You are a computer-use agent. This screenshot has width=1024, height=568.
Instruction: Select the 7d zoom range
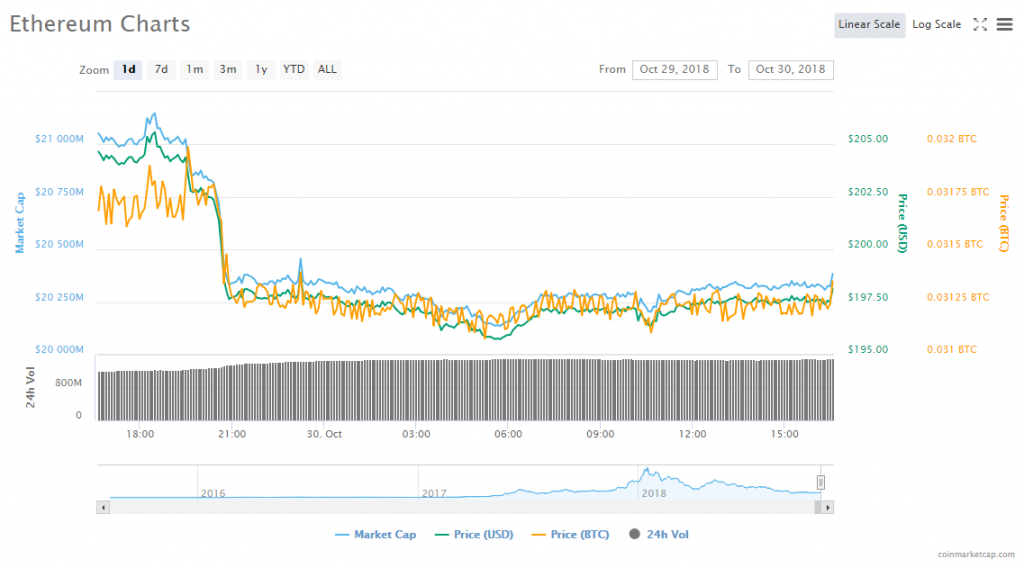pyautogui.click(x=161, y=70)
